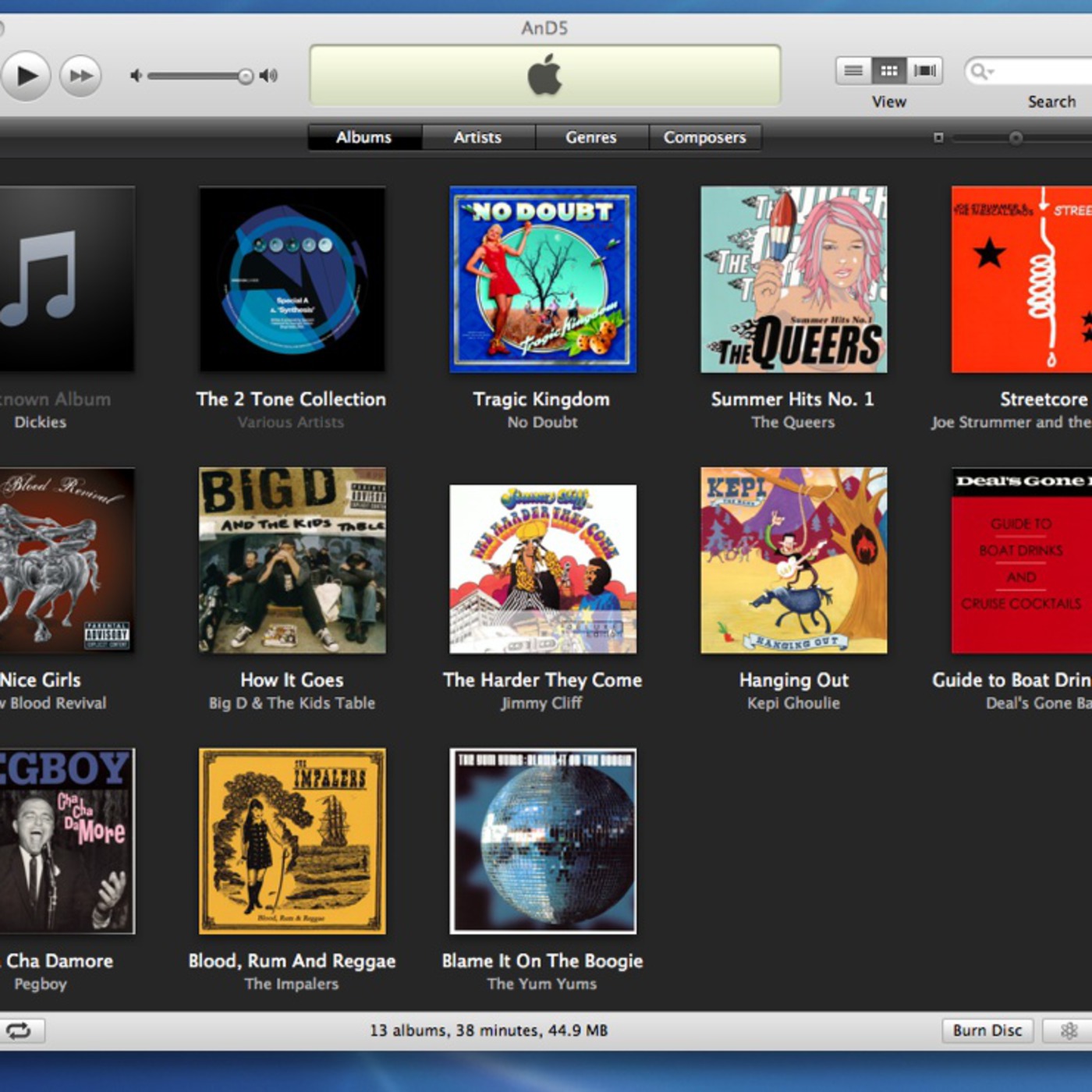Toggle the repeat button in status bar
The image size is (1092, 1092).
pos(19,1030)
